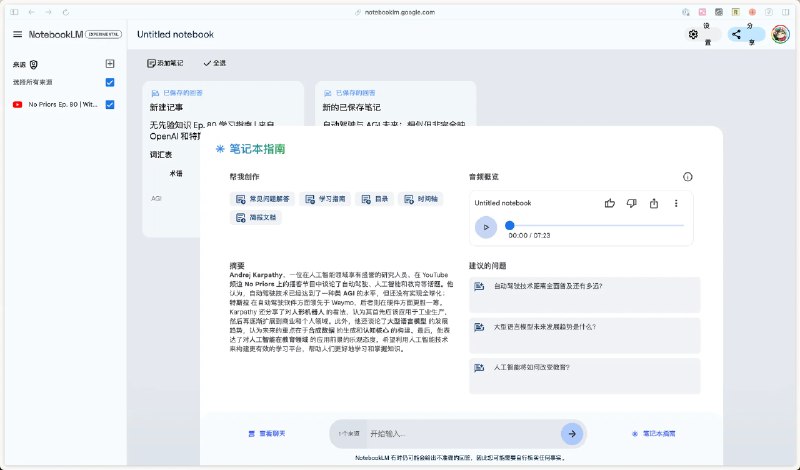Create 目录 table of contents

[374, 199]
